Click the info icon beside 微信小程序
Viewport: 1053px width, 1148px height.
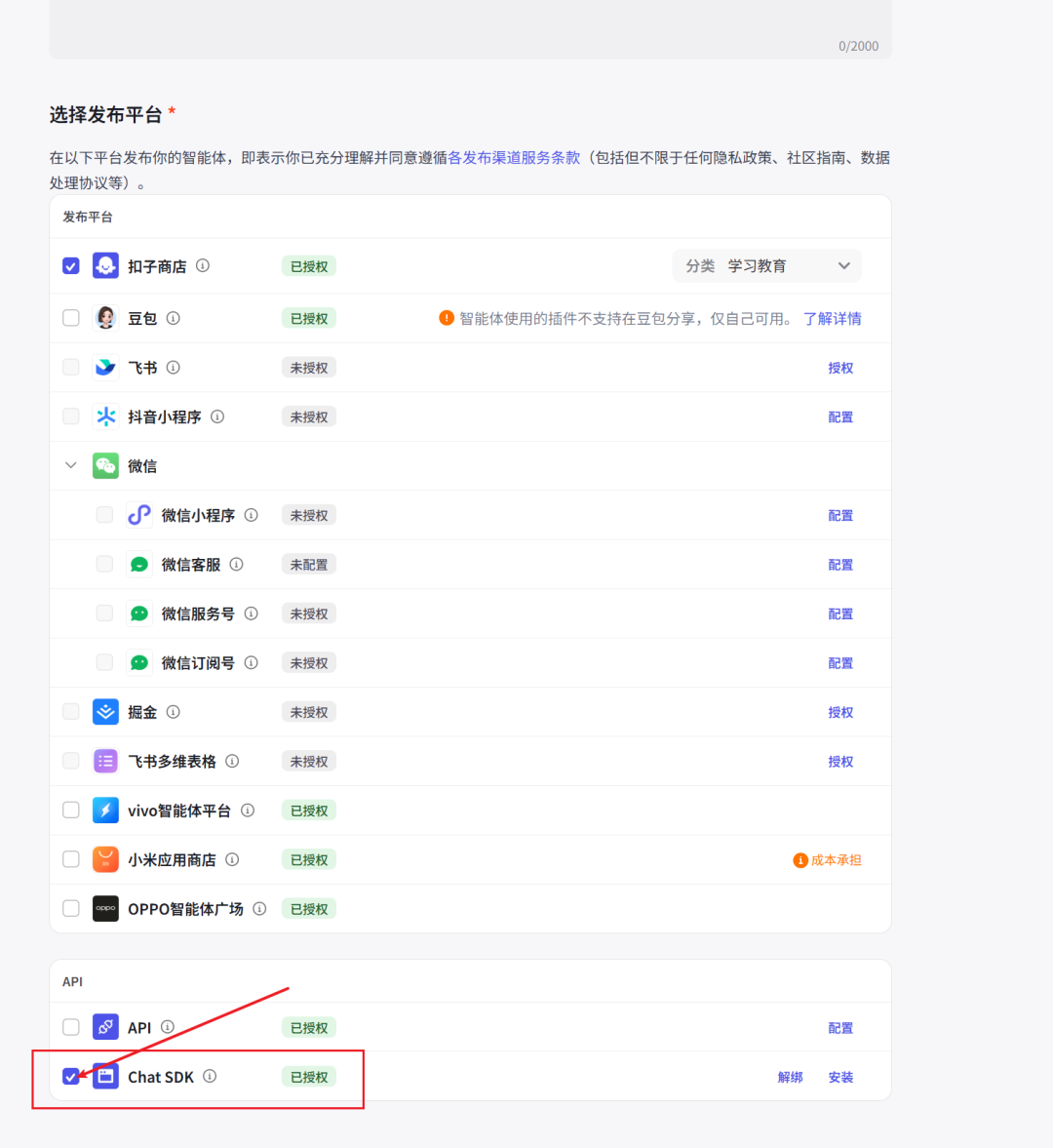[252, 515]
